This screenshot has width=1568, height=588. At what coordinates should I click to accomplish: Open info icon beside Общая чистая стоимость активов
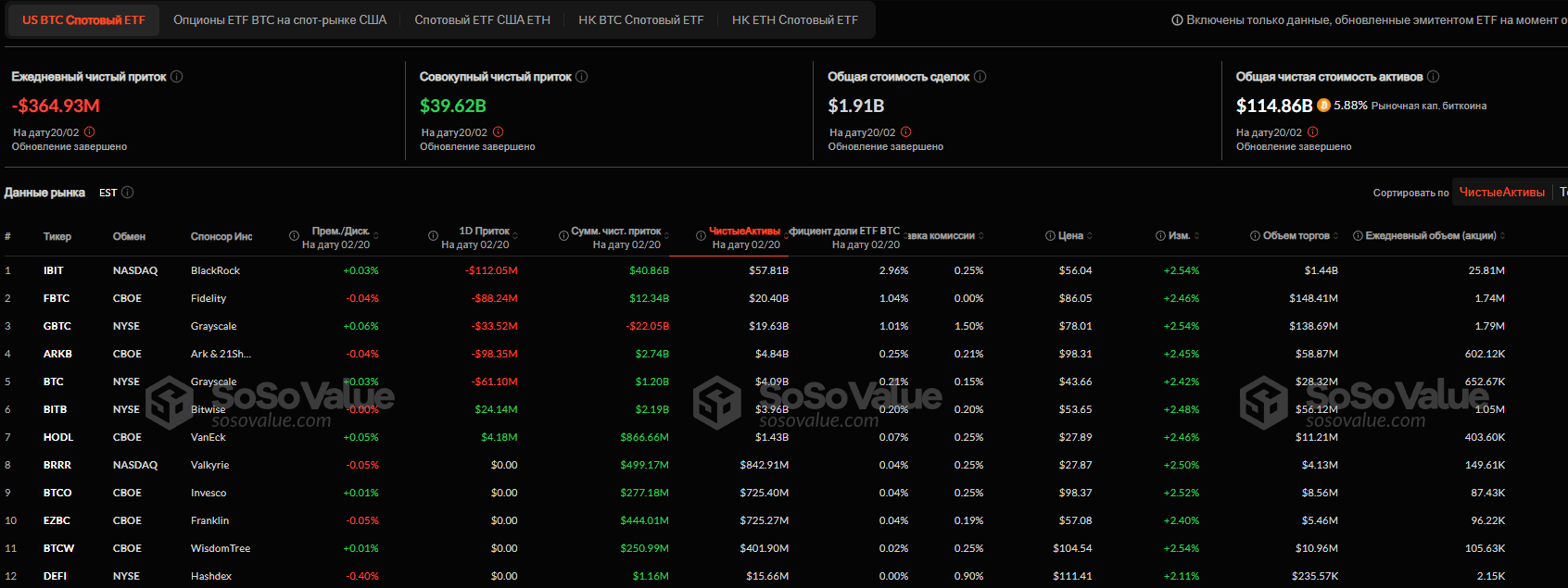point(1434,77)
